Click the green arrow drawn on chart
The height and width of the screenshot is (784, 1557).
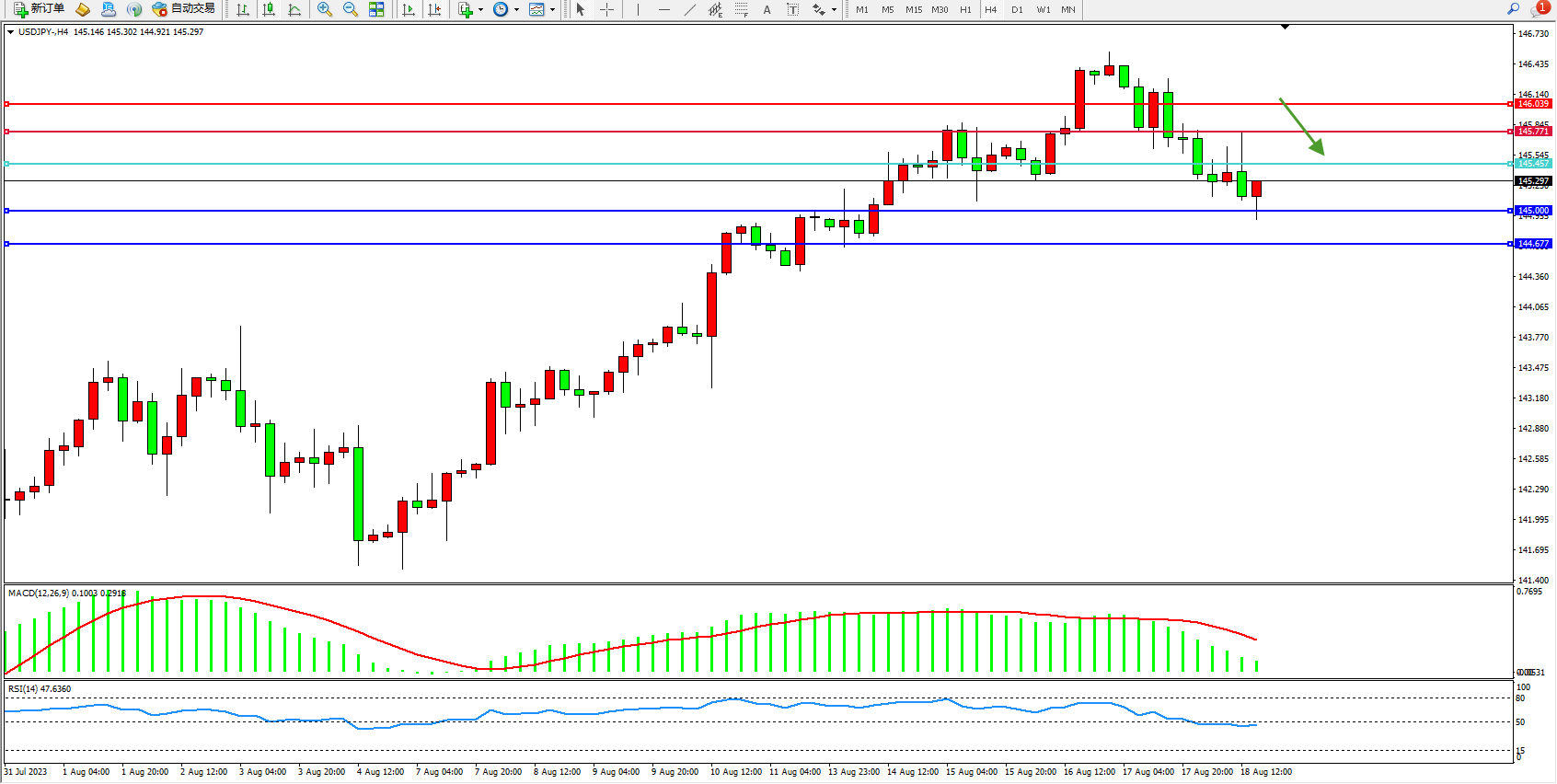(1302, 127)
